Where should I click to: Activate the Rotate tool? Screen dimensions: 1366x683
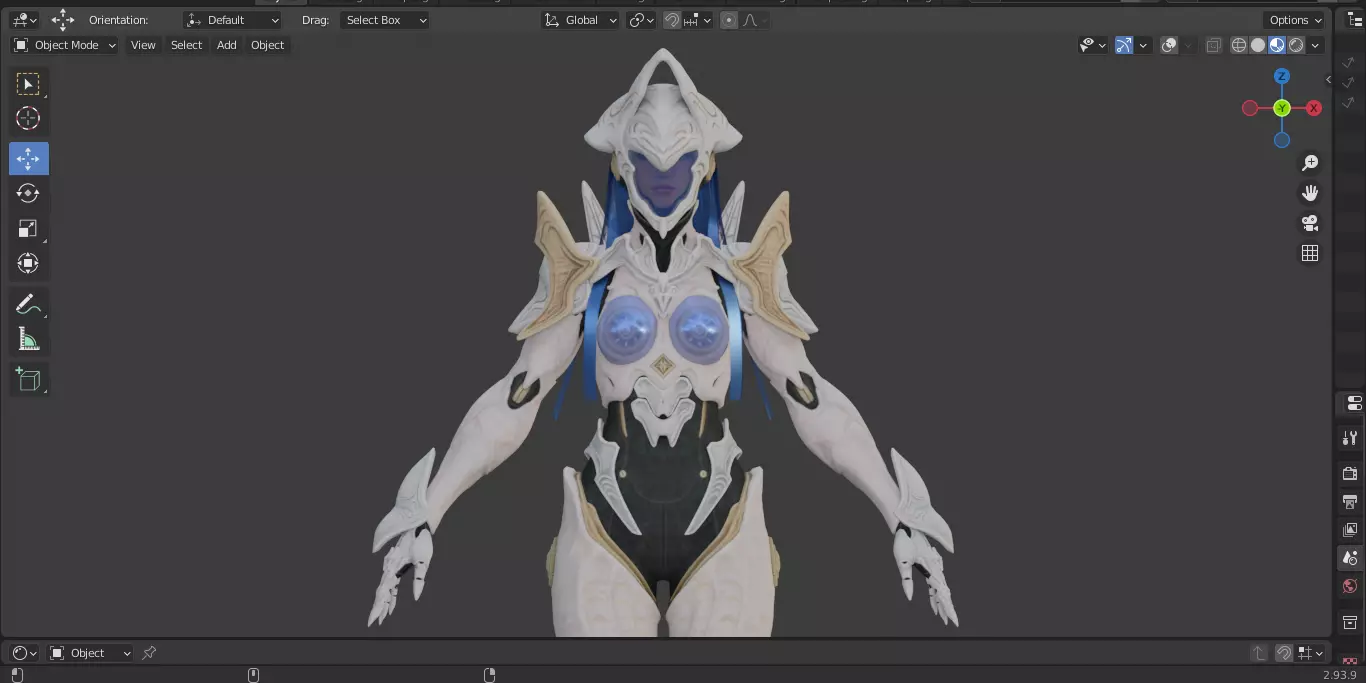tap(28, 193)
